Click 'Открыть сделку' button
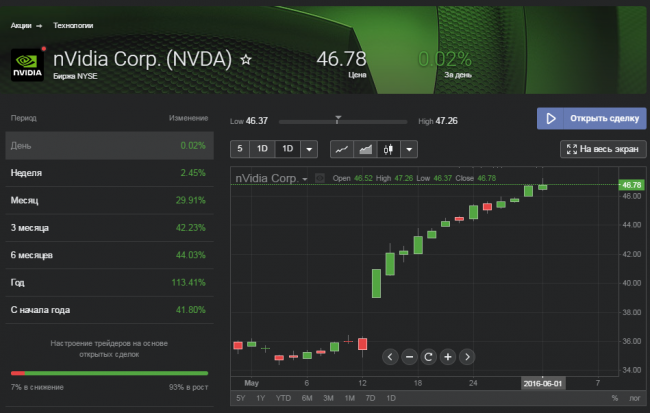 [592, 119]
